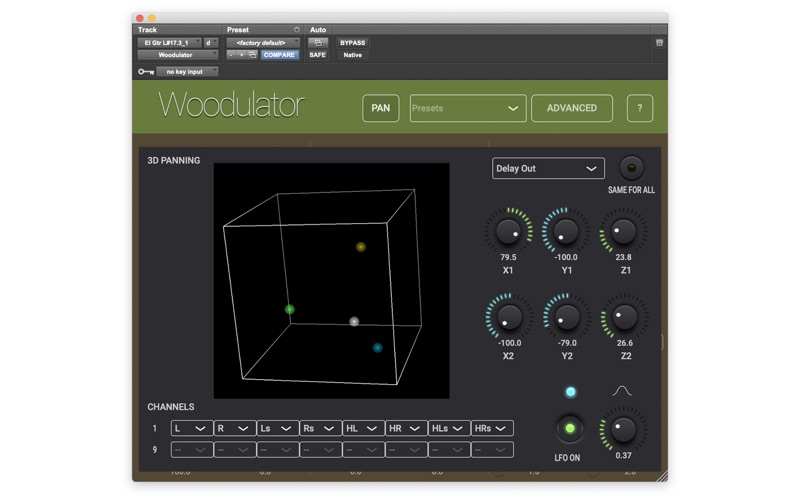The width and height of the screenshot is (800, 500).
Task: Open the Presets dropdown
Action: click(x=468, y=108)
